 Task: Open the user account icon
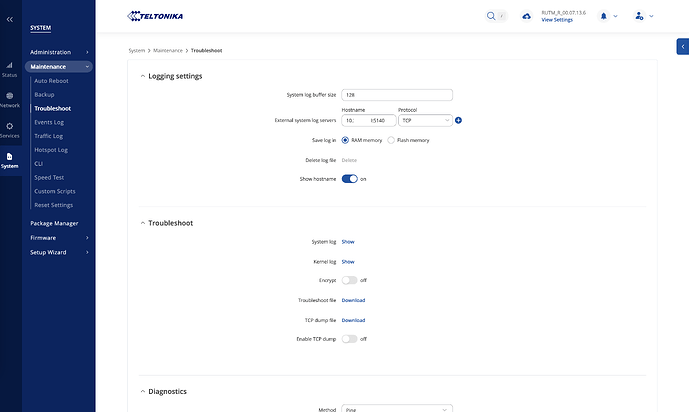pos(639,16)
